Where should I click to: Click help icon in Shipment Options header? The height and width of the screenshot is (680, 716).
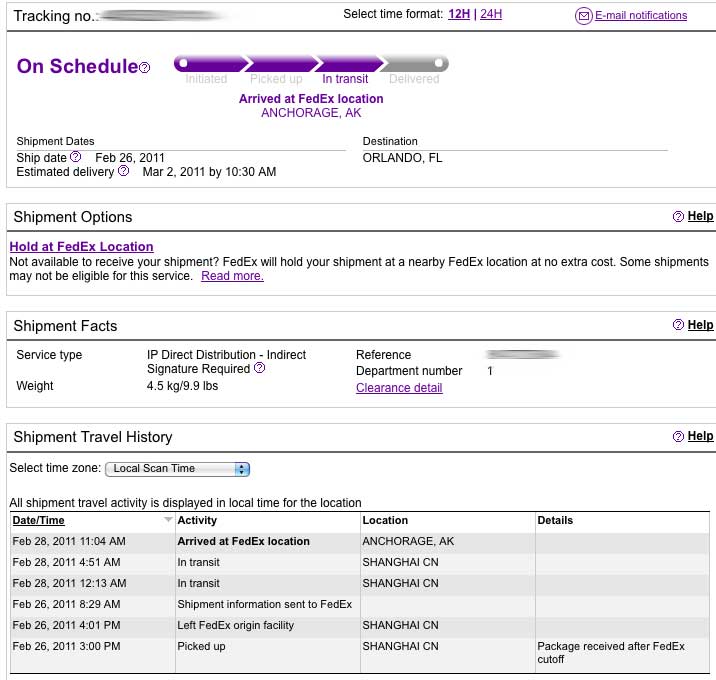click(678, 216)
